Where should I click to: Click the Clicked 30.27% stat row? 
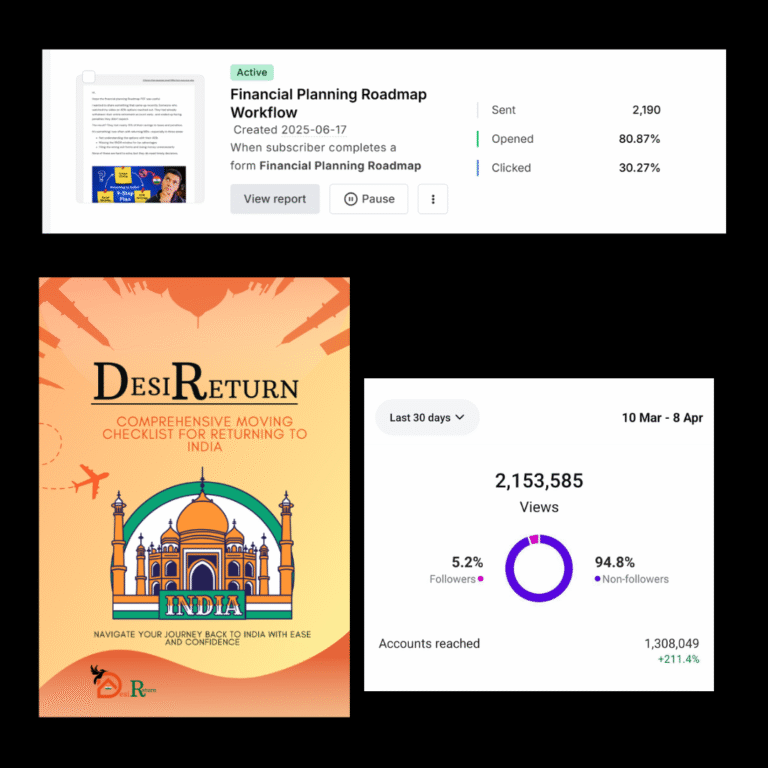coord(569,168)
